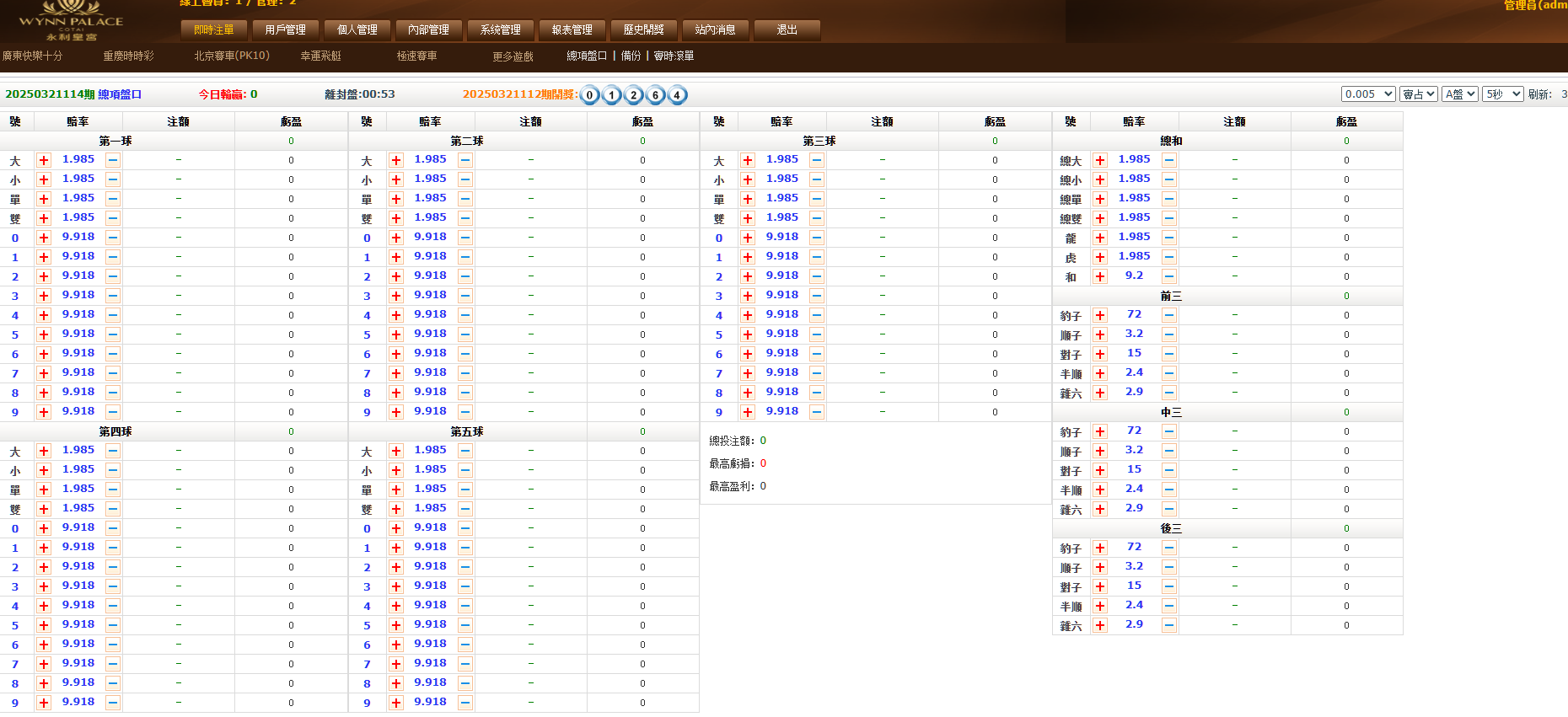This screenshot has width=1568, height=717.
Task: Select the 北京賽車(PK10) game link
Action: 232,56
